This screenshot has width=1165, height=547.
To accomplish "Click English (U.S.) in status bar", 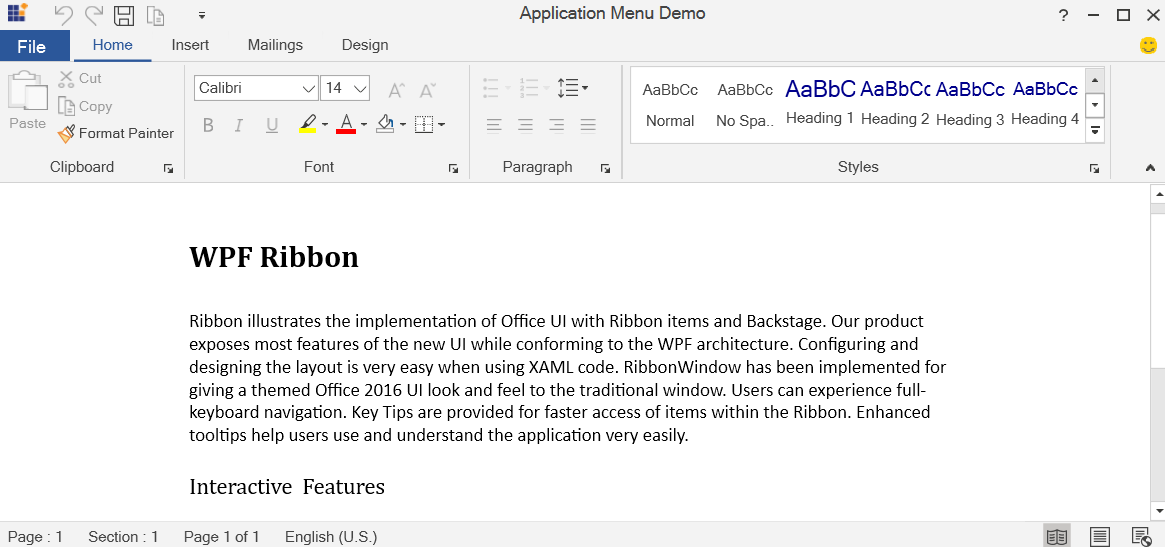I will click(x=331, y=537).
